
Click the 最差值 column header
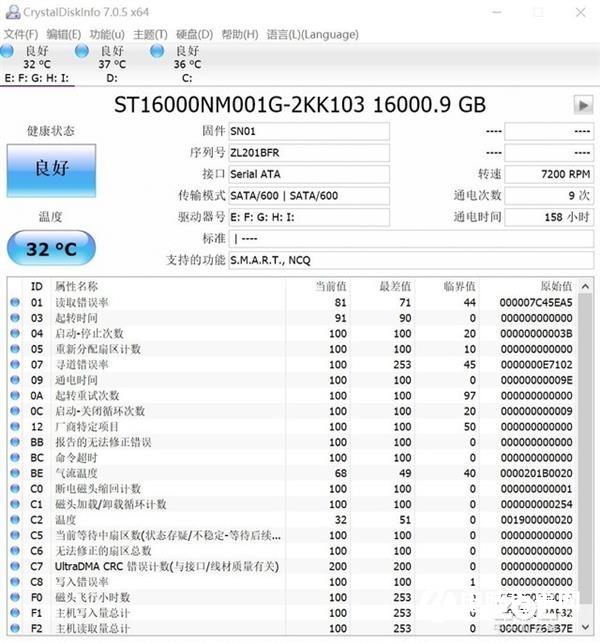383,286
